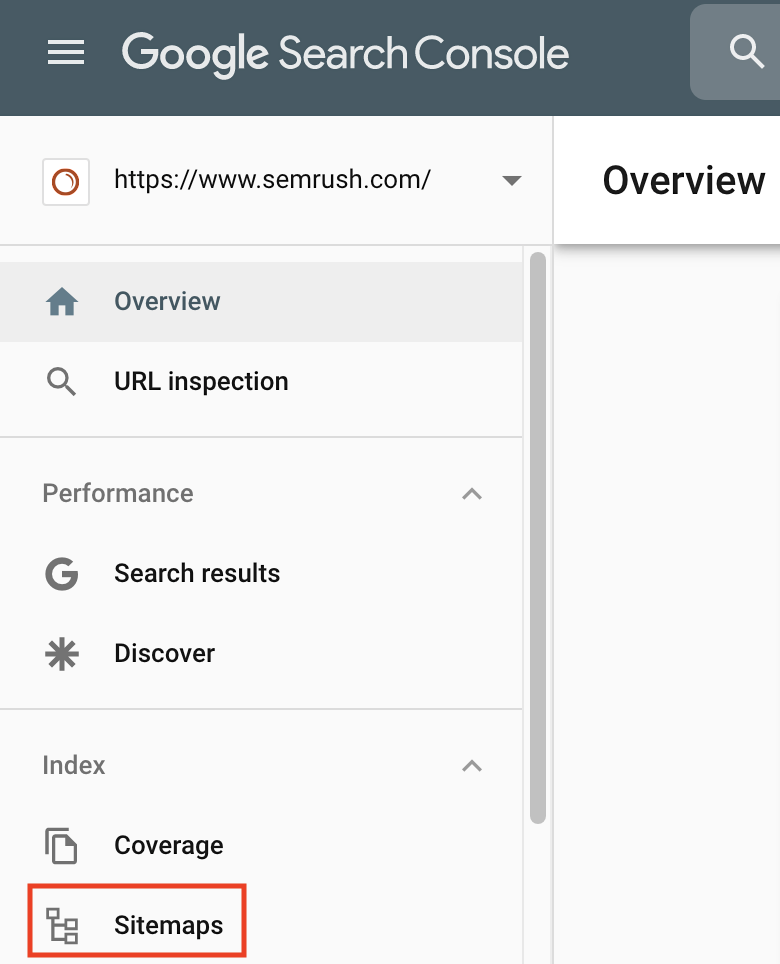The width and height of the screenshot is (780, 964).
Task: Collapse the Performance section chevron
Action: pos(472,494)
